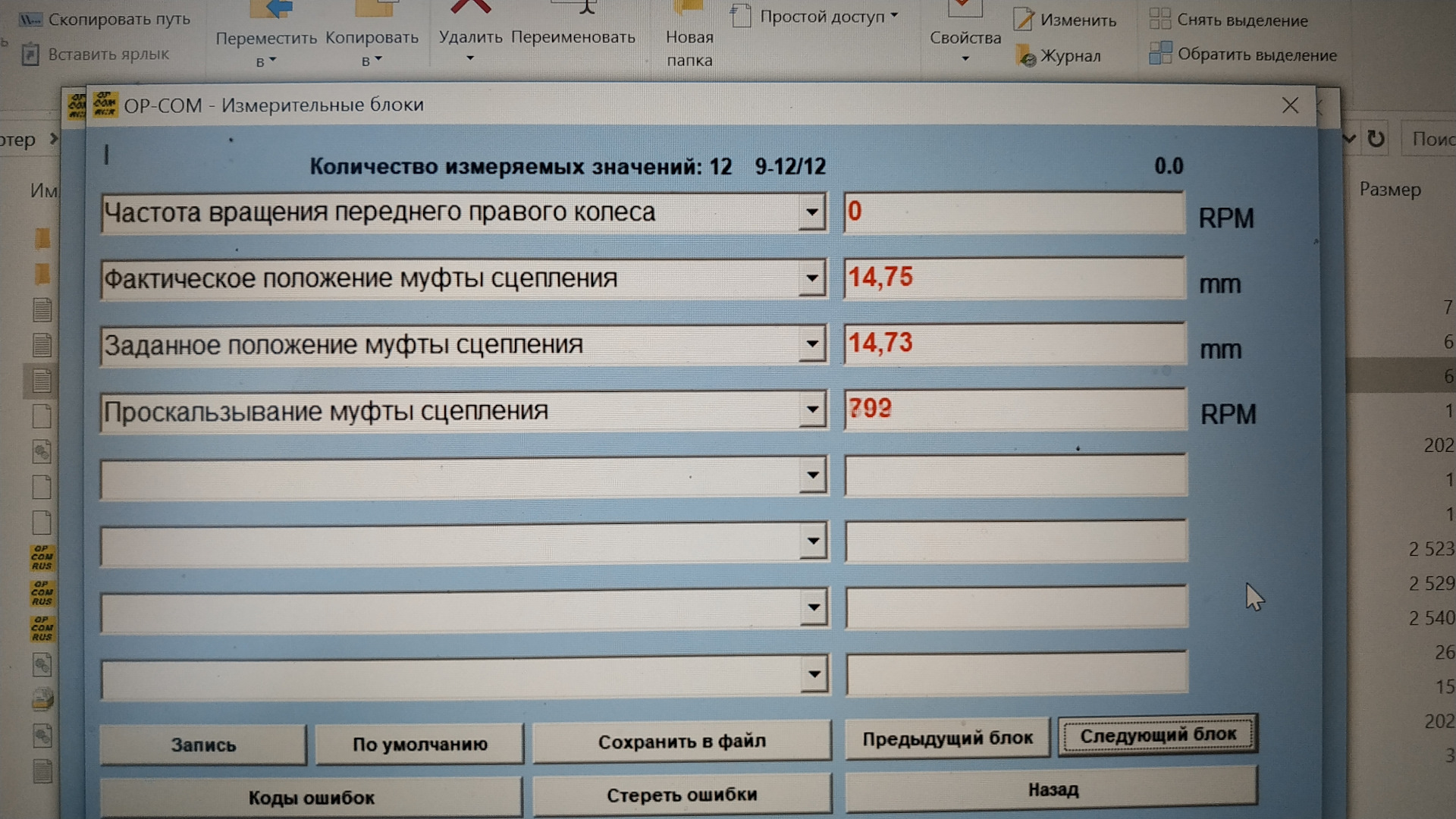
Task: Click 'Журнал' in Explorer ribbon
Action: [x=1059, y=56]
